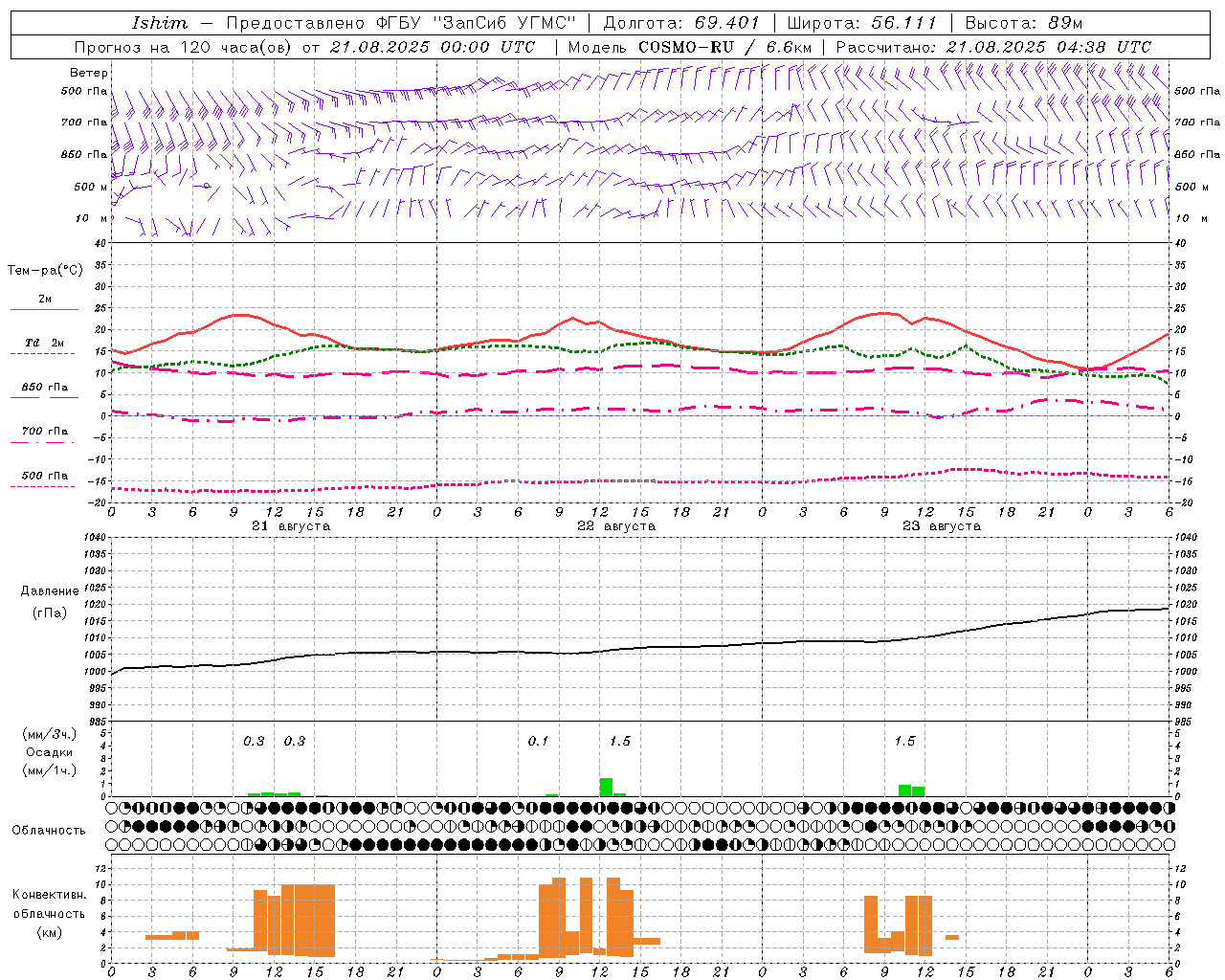Click the "Осадки" precipitation label
This screenshot has width=1225, height=980.
point(50,752)
